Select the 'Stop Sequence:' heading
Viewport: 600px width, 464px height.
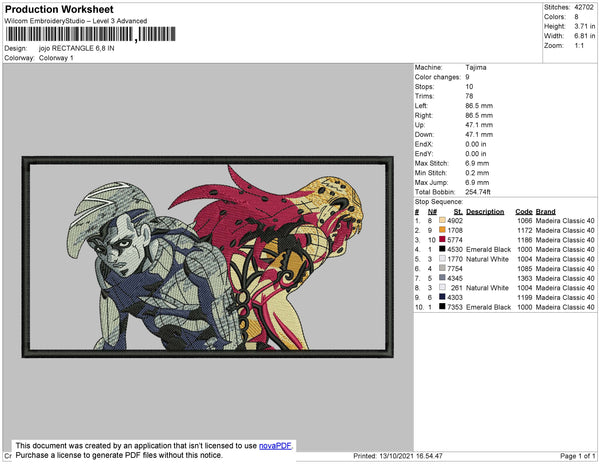click(439, 202)
